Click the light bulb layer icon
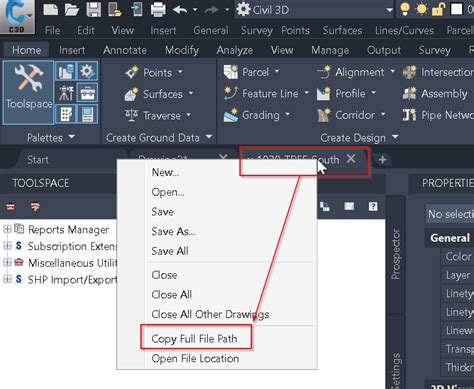The height and width of the screenshot is (389, 474). coord(405,9)
